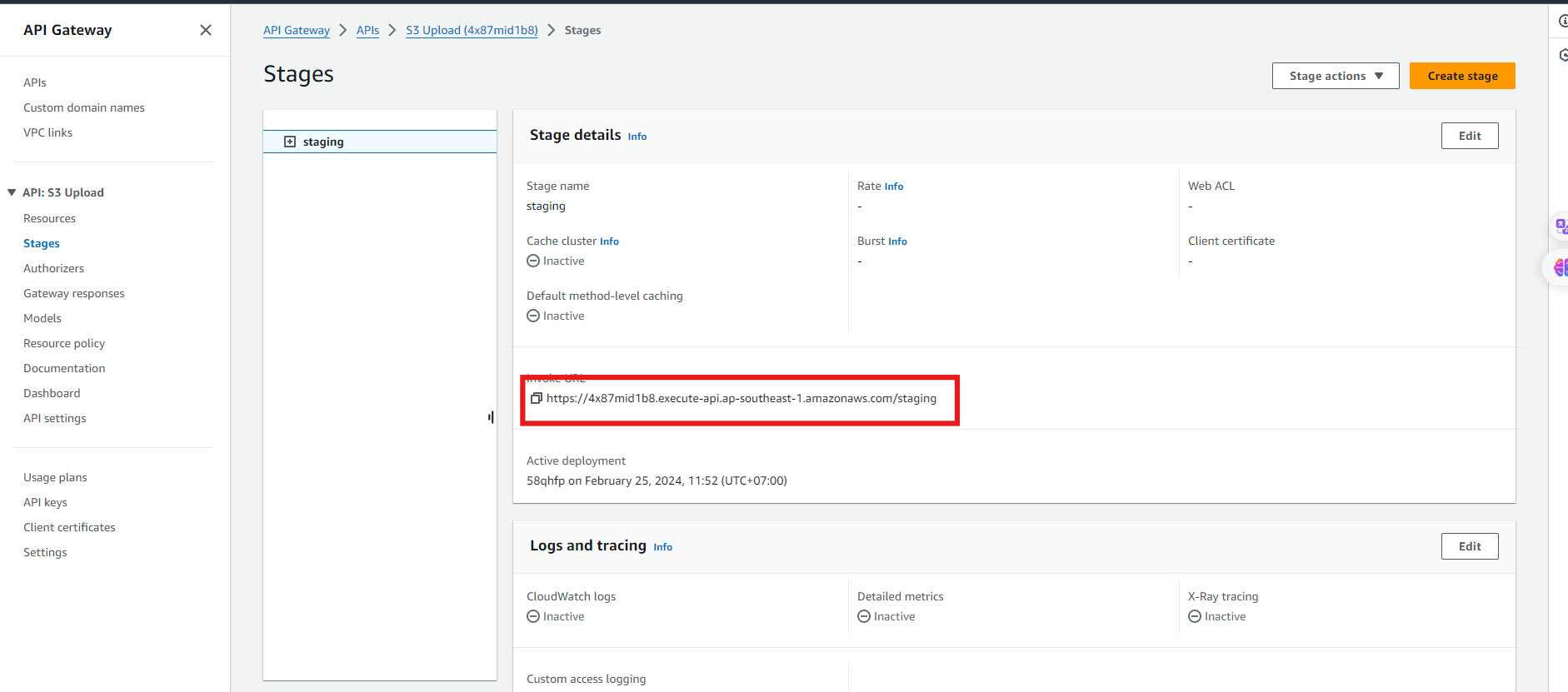Select the invoke URL text
This screenshot has height=692, width=1568.
pos(742,398)
